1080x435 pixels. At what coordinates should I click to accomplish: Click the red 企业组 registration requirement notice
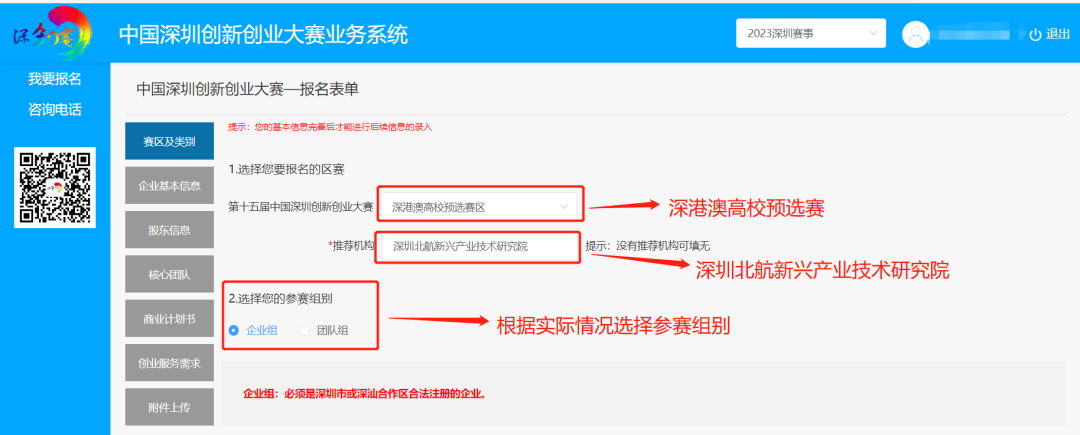coord(365,394)
